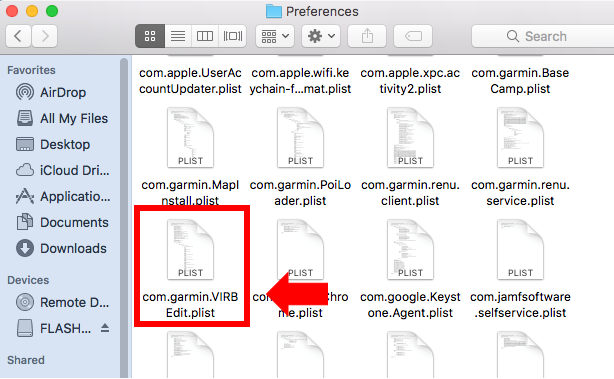This screenshot has width=614, height=379.
Task: Switch to list view
Action: click(x=178, y=36)
